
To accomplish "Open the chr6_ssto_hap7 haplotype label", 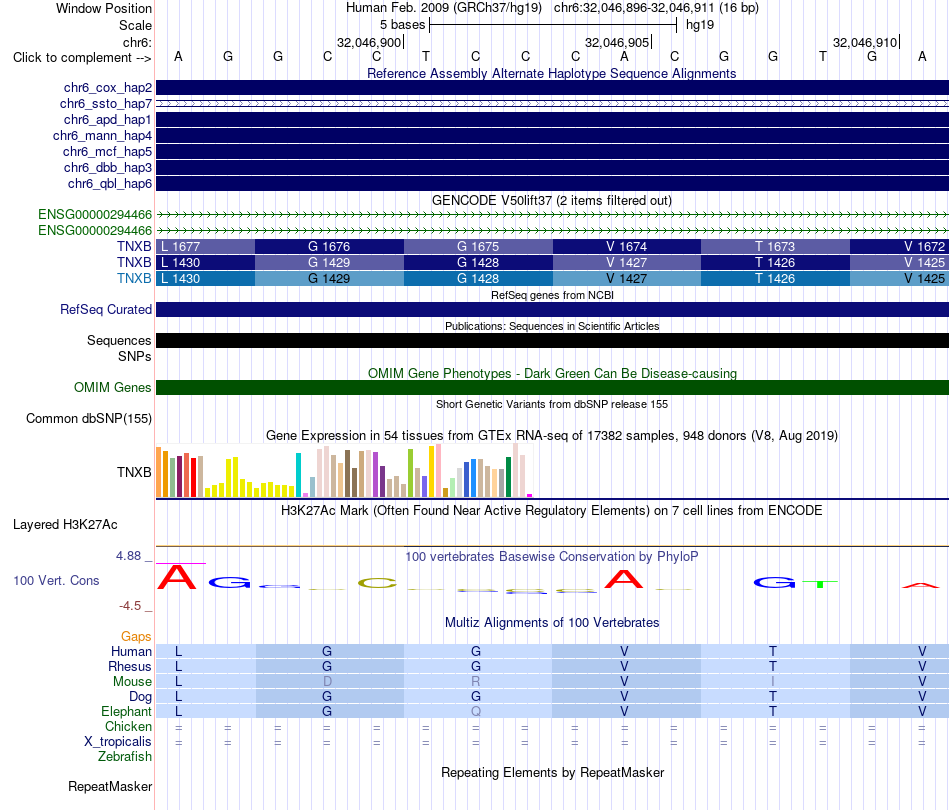I will coord(106,104).
